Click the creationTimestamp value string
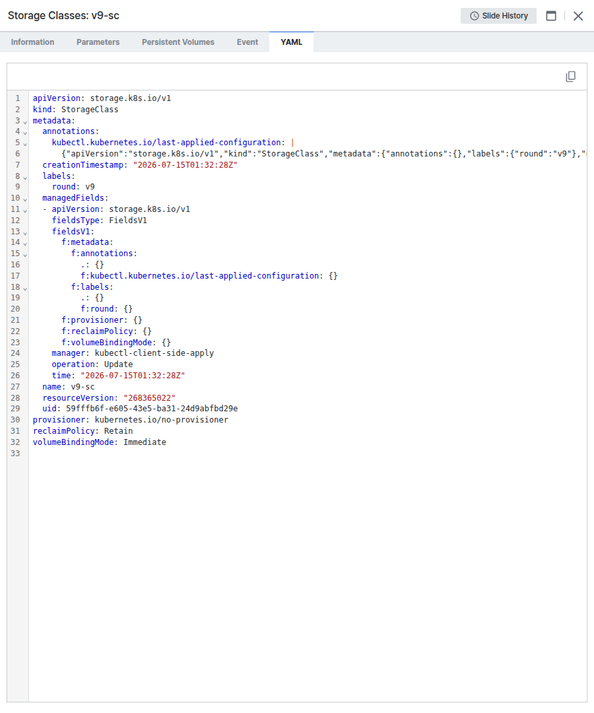The height and width of the screenshot is (713, 594). click(185, 165)
